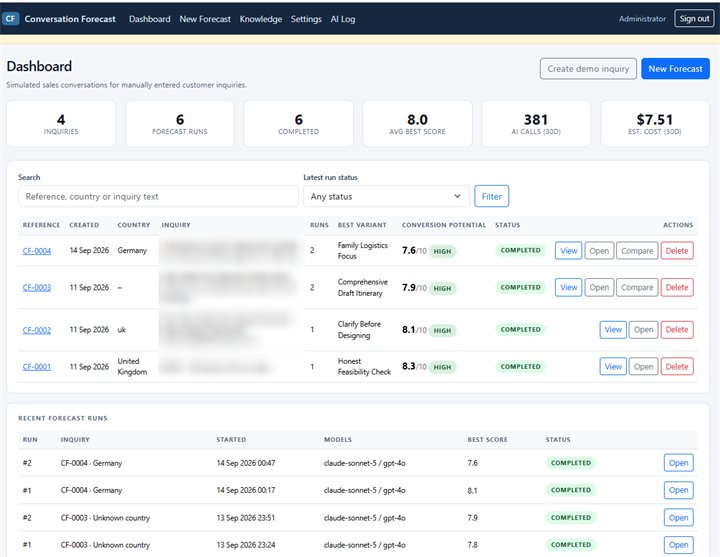Click 'Family Logistics Focus' best variant text
This screenshot has width=720, height=557.
363,251
